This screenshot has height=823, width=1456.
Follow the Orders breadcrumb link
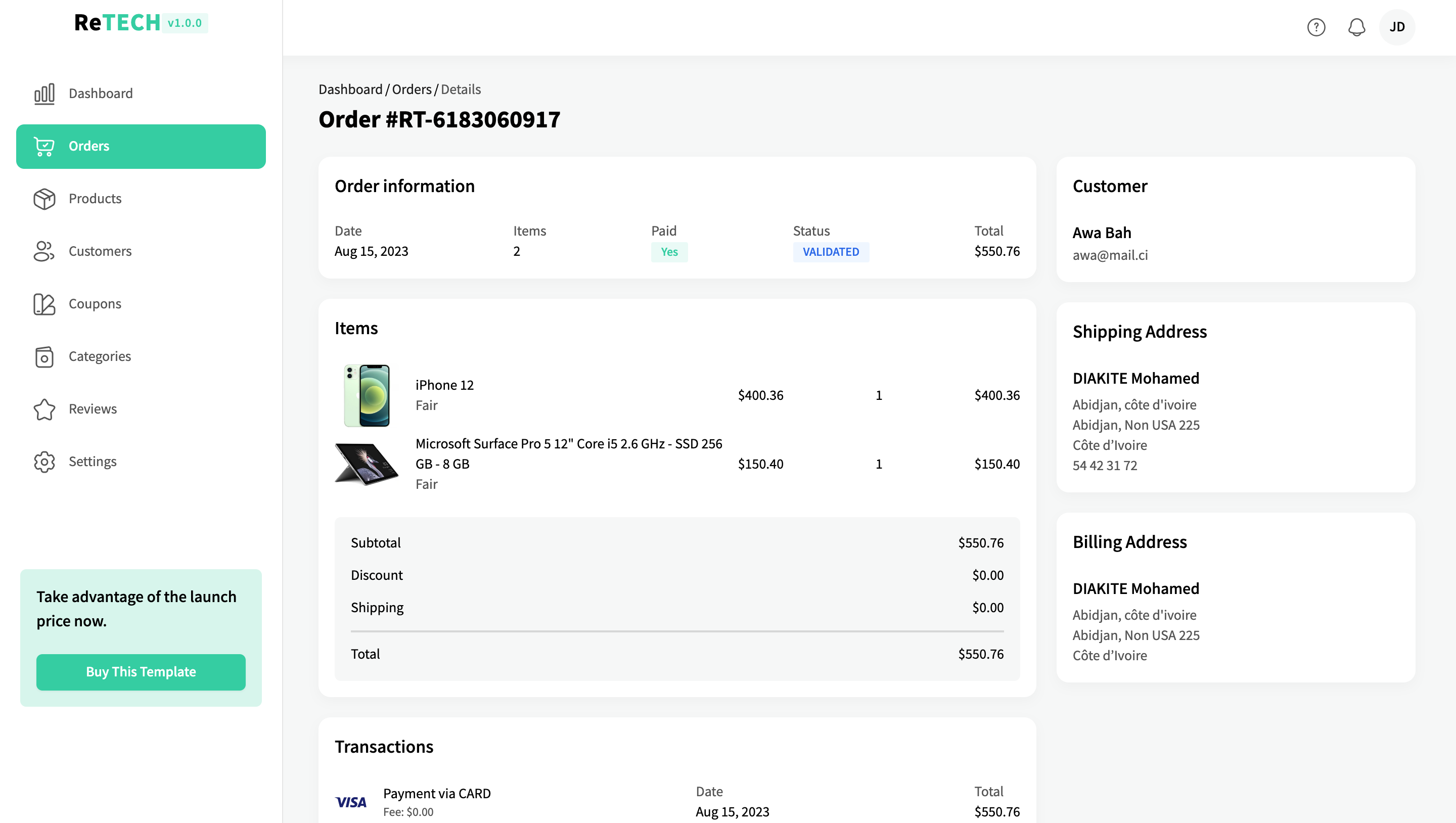tap(412, 89)
